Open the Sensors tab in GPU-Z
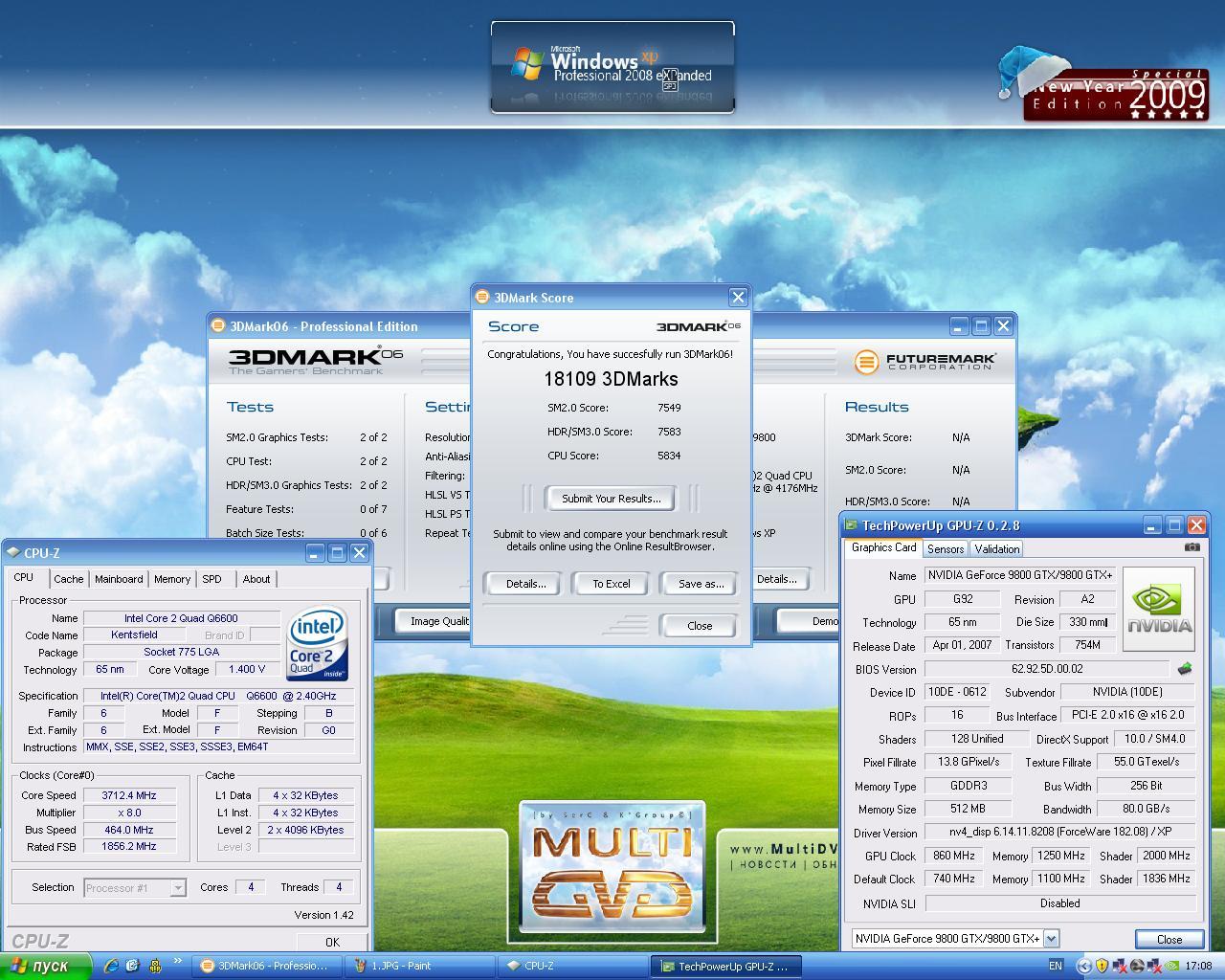The height and width of the screenshot is (980, 1225). [946, 548]
